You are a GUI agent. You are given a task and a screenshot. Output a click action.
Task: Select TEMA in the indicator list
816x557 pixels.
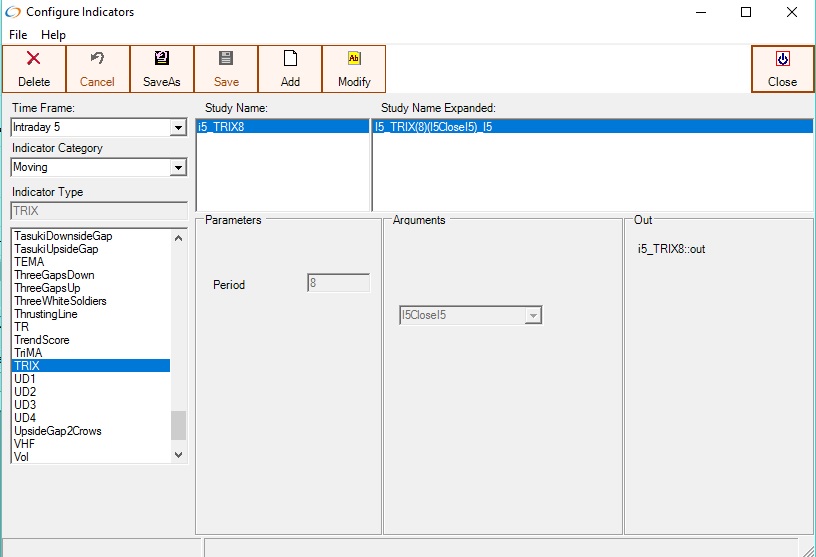pos(29,262)
